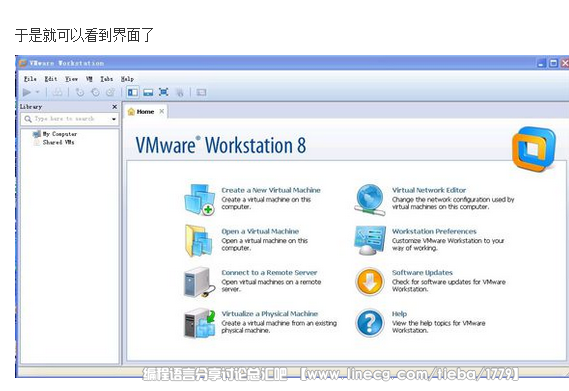Click the Full Screen mode toolbar icon

coord(164,92)
